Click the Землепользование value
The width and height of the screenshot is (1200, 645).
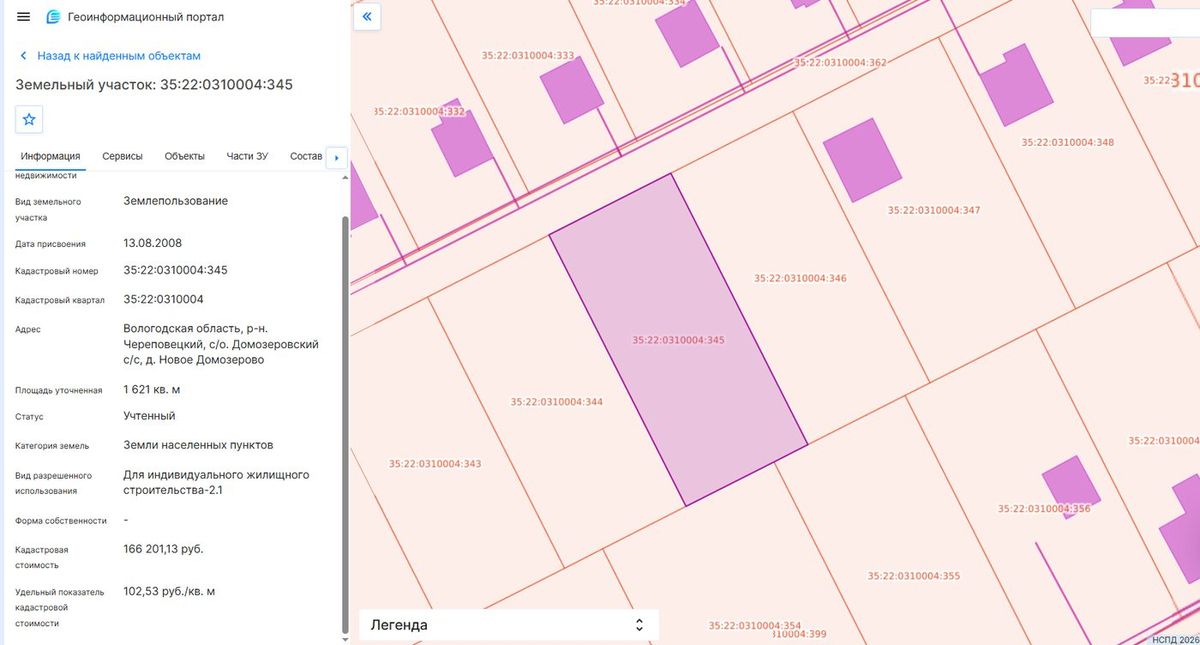tap(176, 201)
